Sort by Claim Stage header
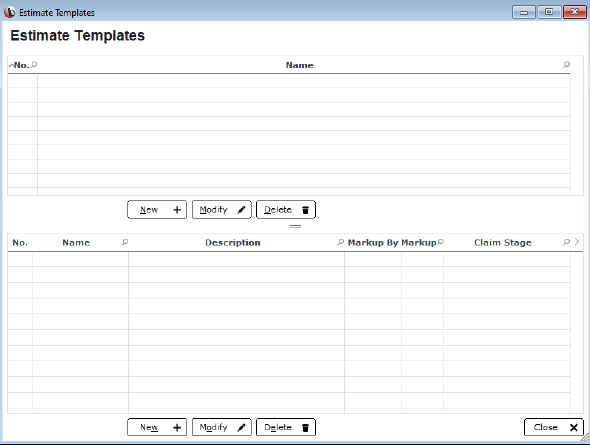 pos(503,243)
